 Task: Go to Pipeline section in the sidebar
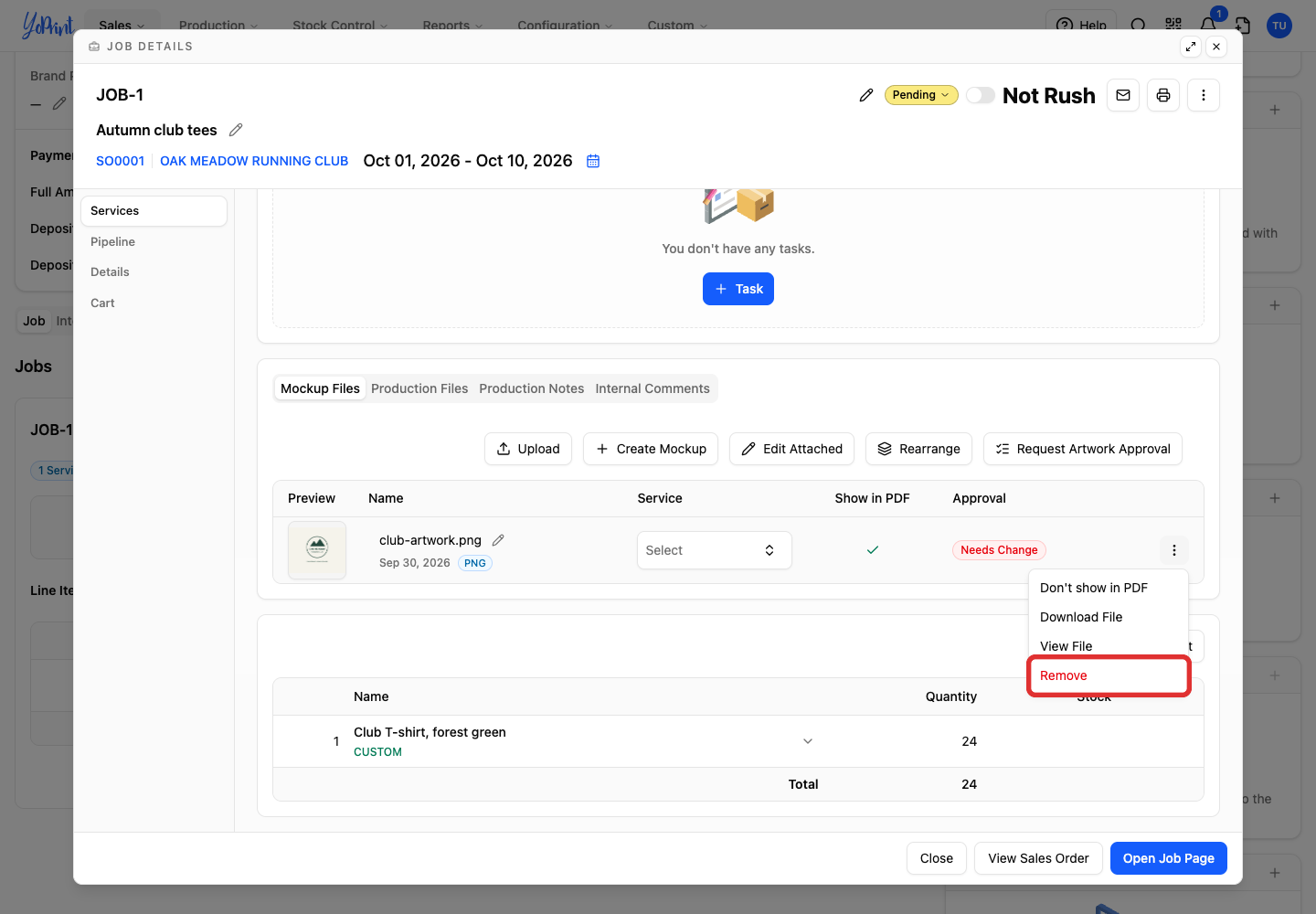pyautogui.click(x=154, y=241)
